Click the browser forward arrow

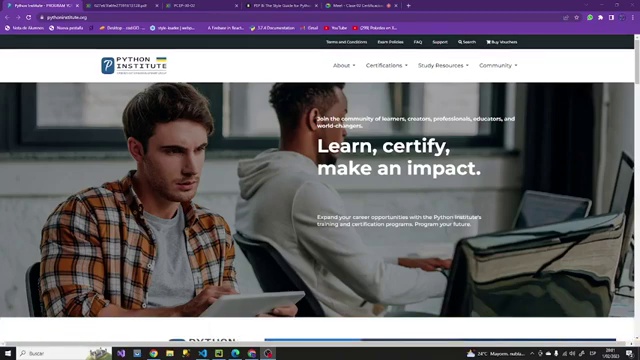tap(18, 18)
